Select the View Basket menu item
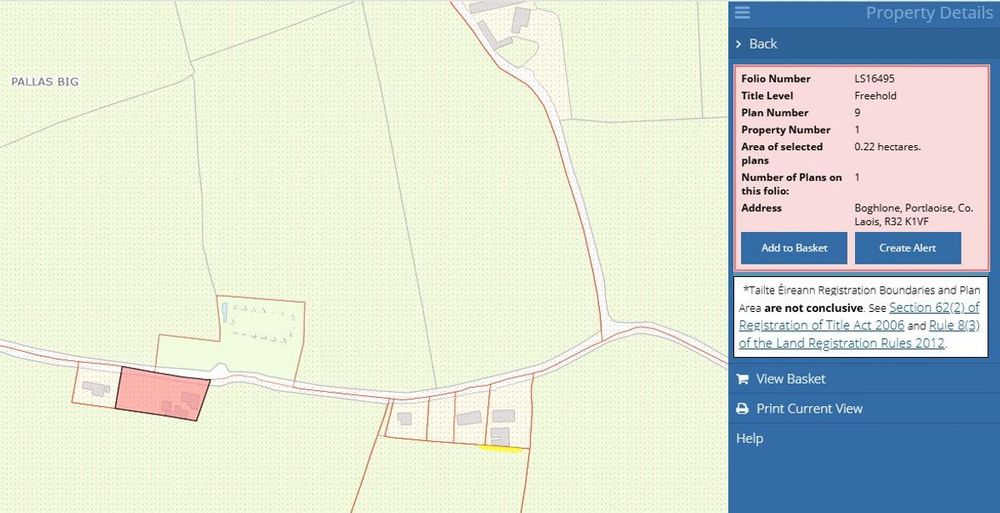The image size is (1000, 513). coord(790,379)
